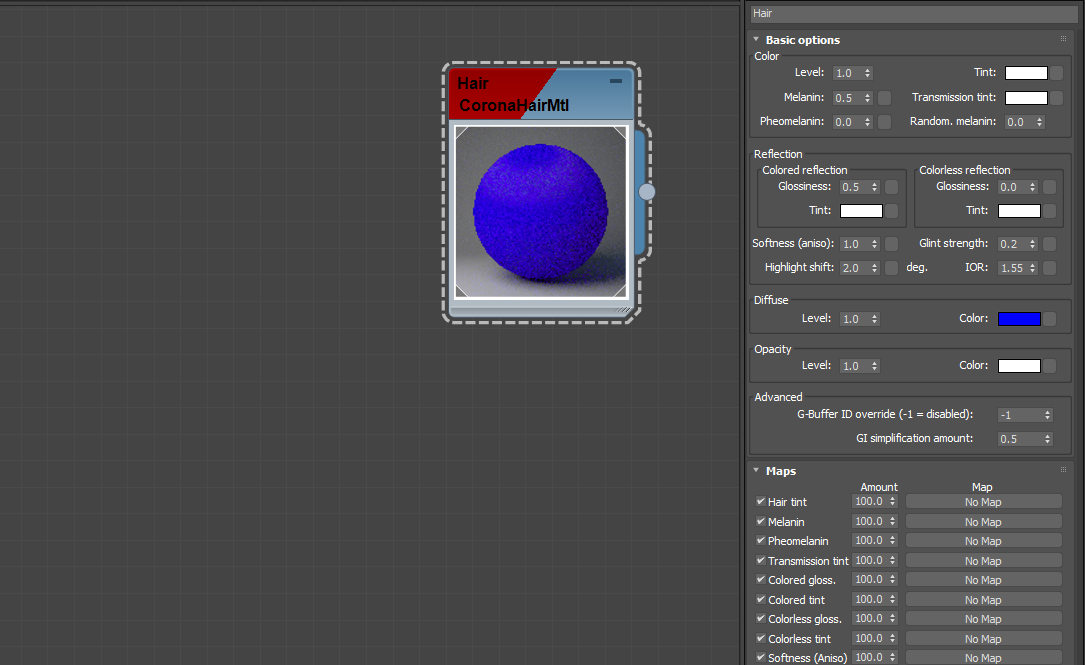Uncheck the Pheomelanin map checkbox
Image resolution: width=1085 pixels, height=665 pixels.
(x=760, y=540)
